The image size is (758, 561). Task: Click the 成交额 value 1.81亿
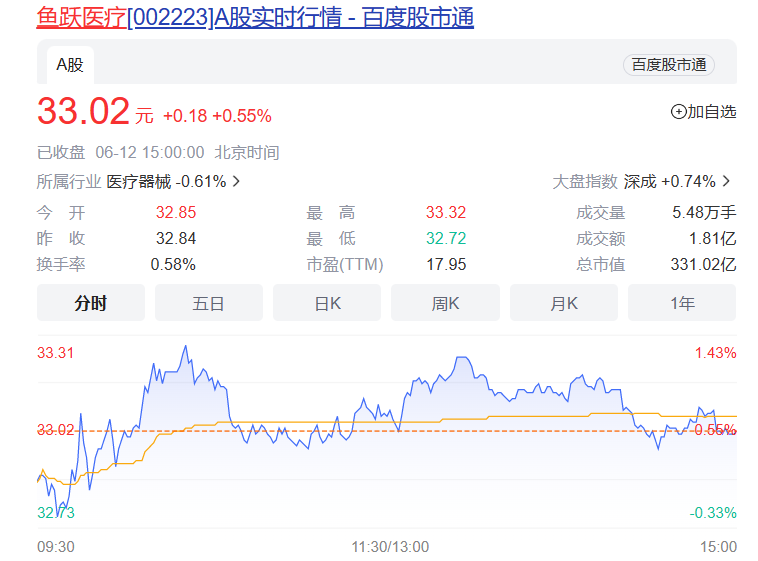point(712,238)
